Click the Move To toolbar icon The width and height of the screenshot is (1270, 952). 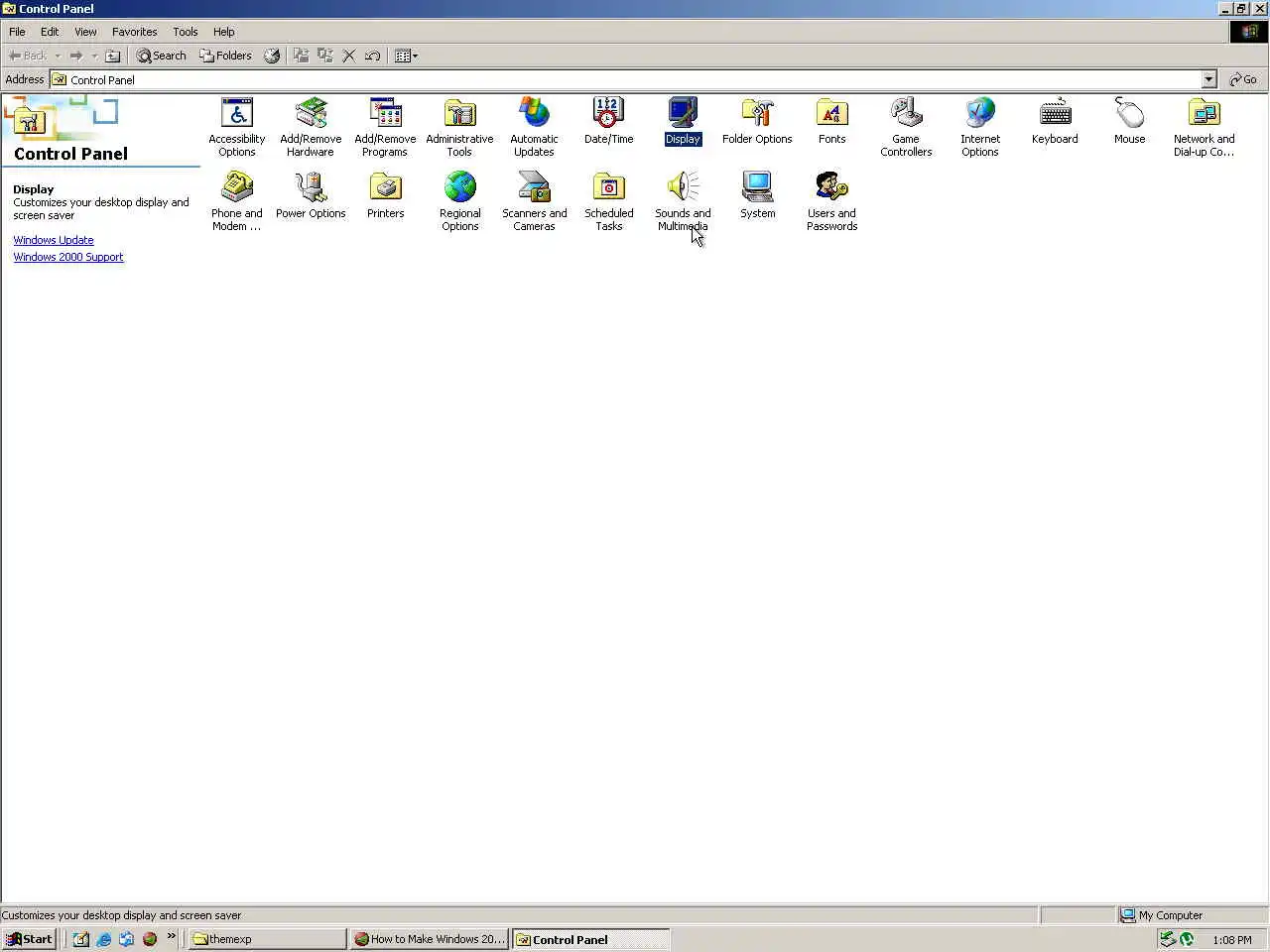click(301, 56)
